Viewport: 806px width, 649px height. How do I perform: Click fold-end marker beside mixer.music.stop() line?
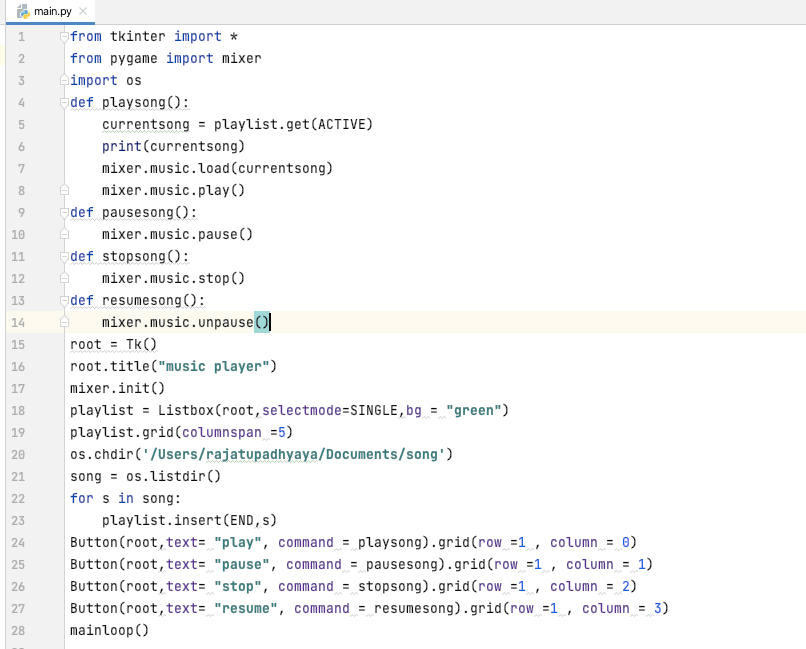click(x=64, y=278)
